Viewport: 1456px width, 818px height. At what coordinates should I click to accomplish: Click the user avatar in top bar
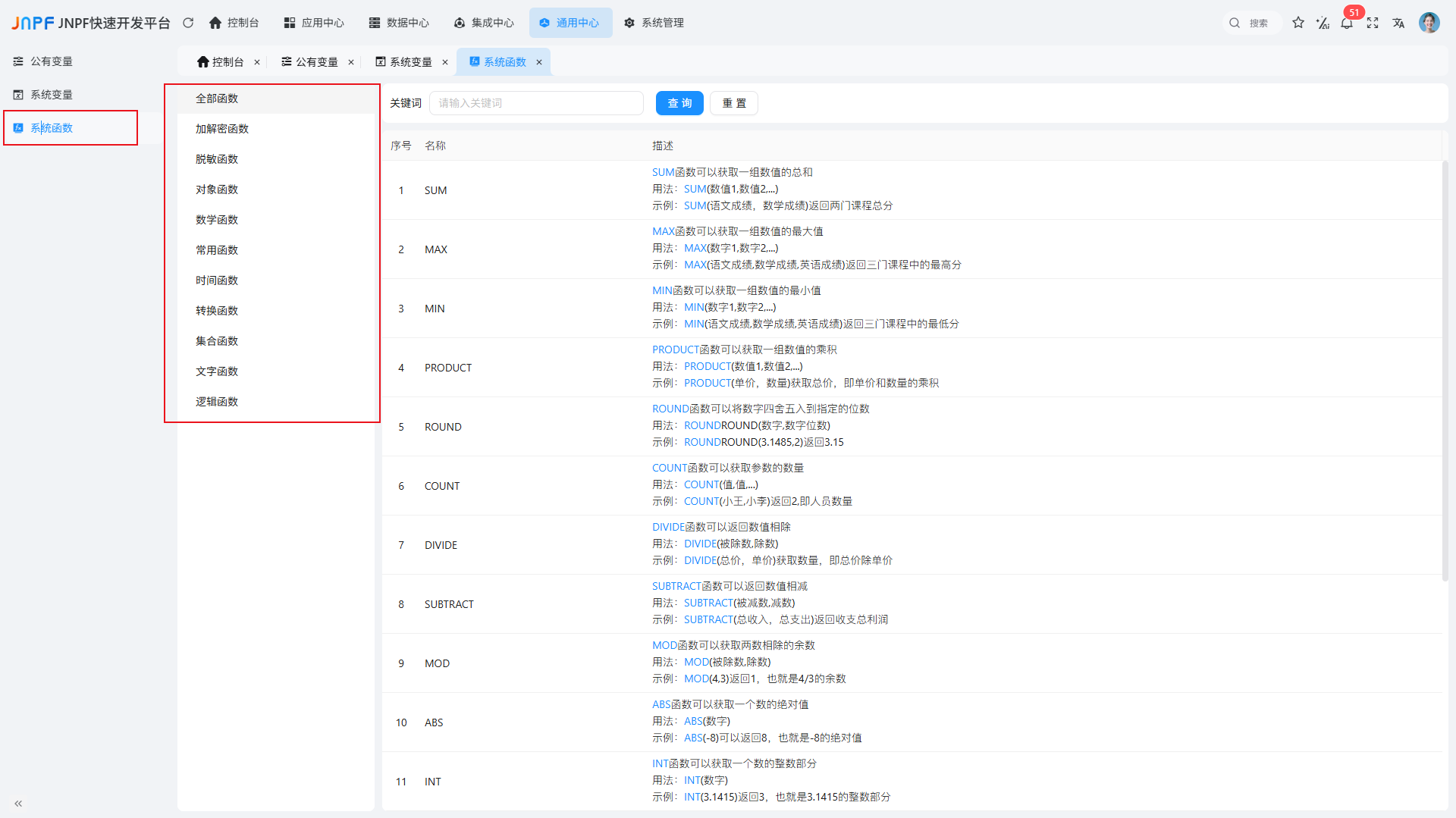[1429, 23]
